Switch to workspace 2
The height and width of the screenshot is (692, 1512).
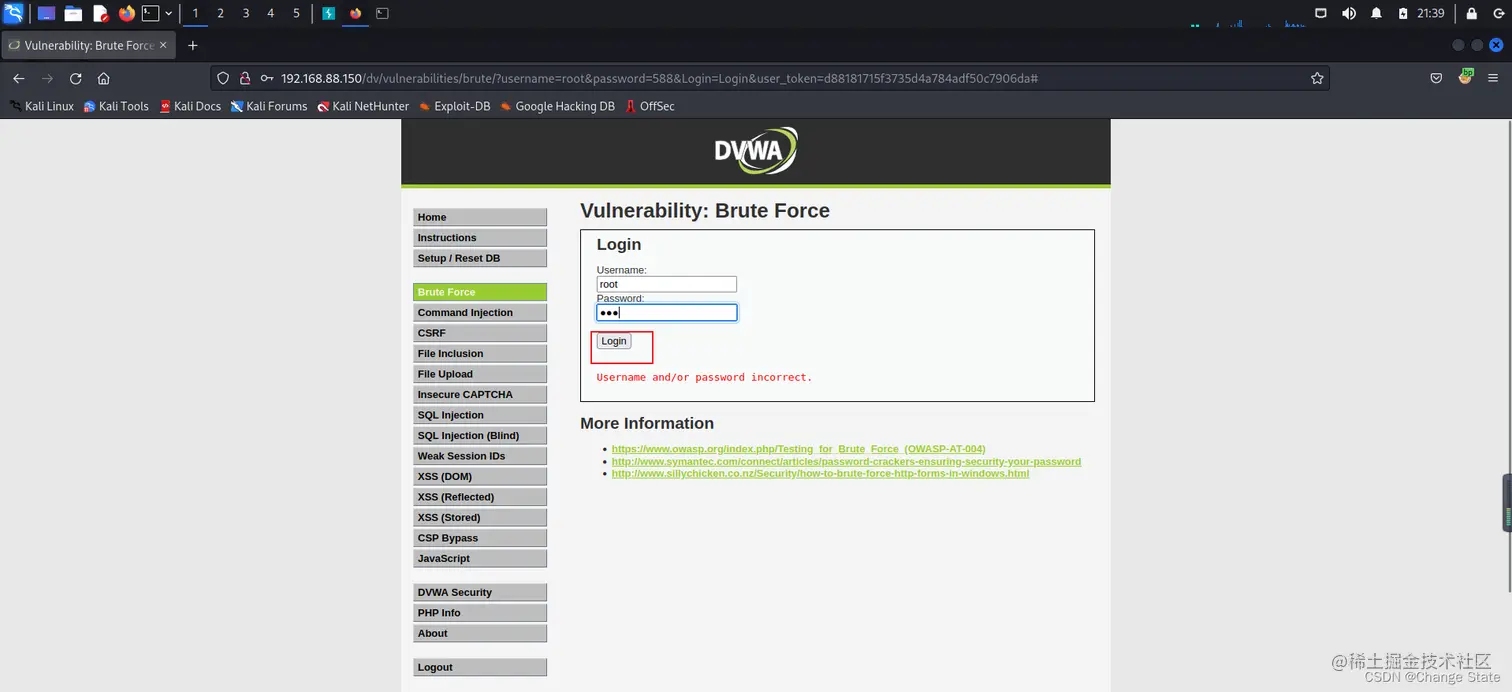click(220, 14)
